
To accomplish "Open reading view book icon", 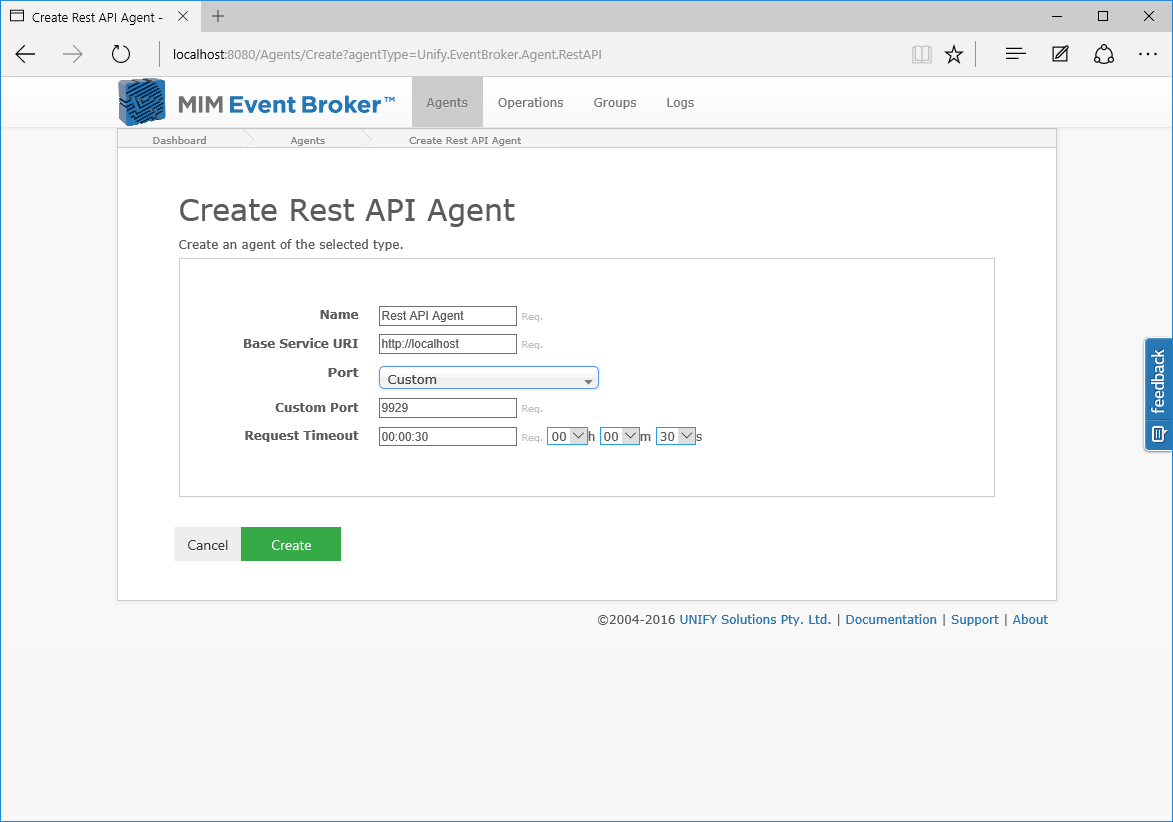I will (922, 54).
